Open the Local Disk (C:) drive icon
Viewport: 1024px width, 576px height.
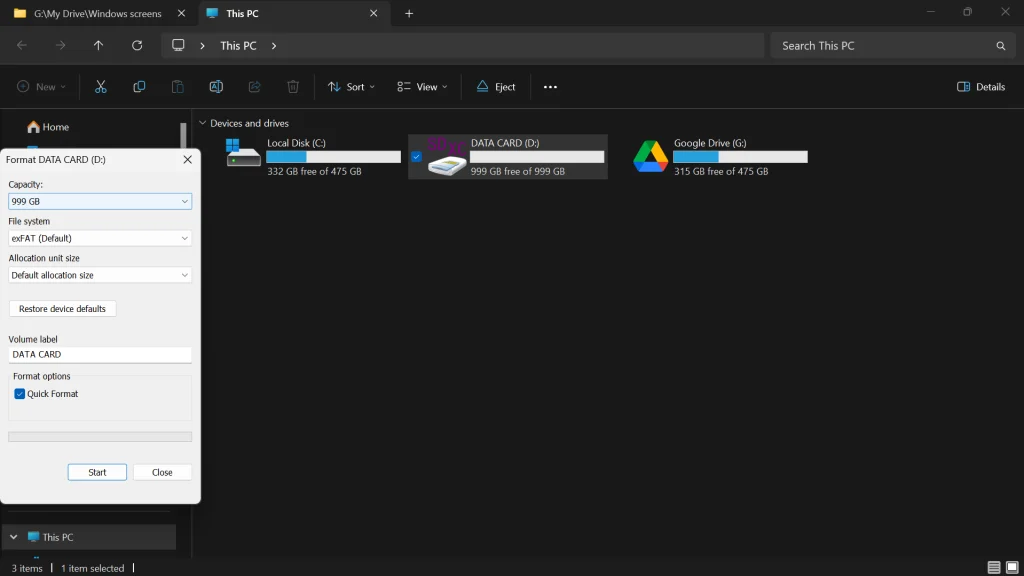244,153
